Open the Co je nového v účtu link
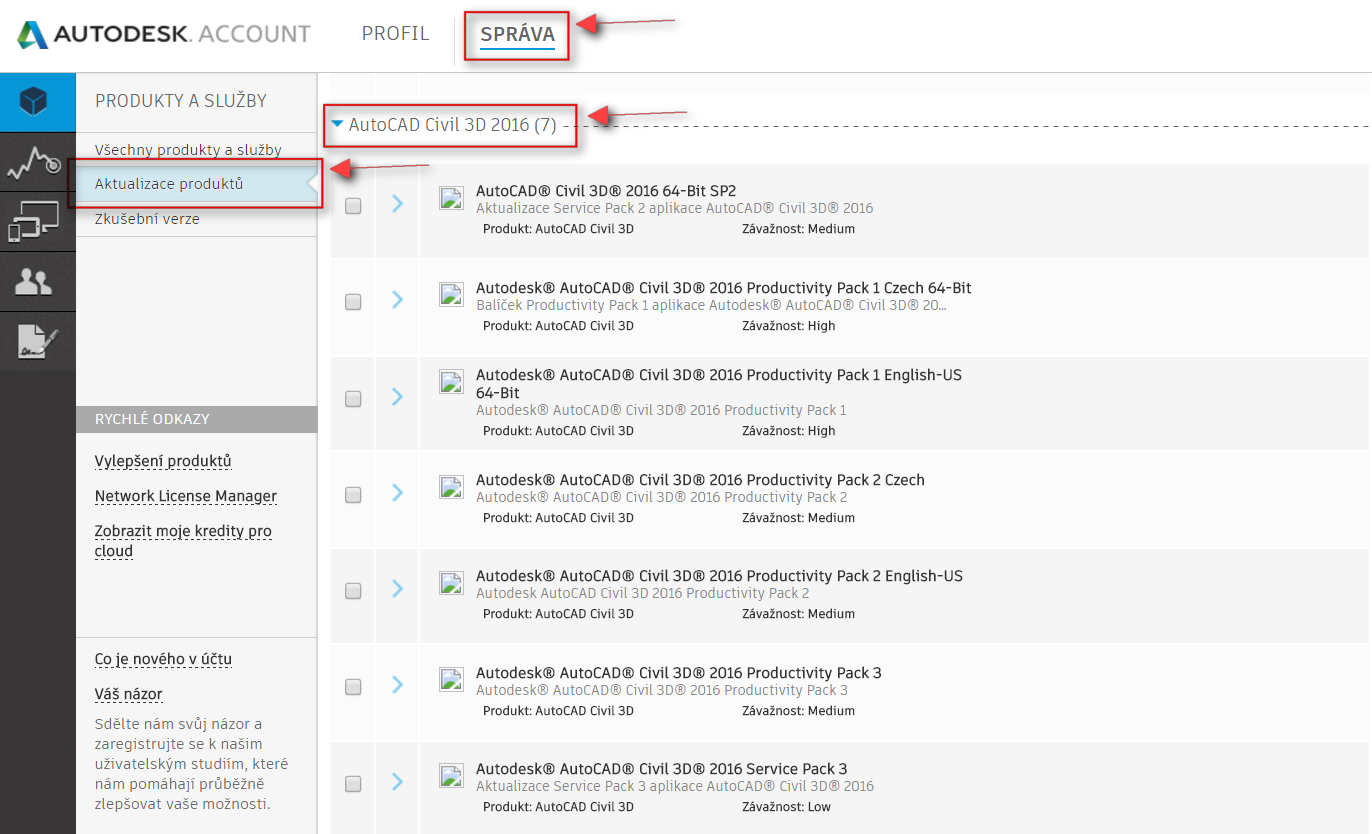Image resolution: width=1372 pixels, height=834 pixels. click(163, 659)
